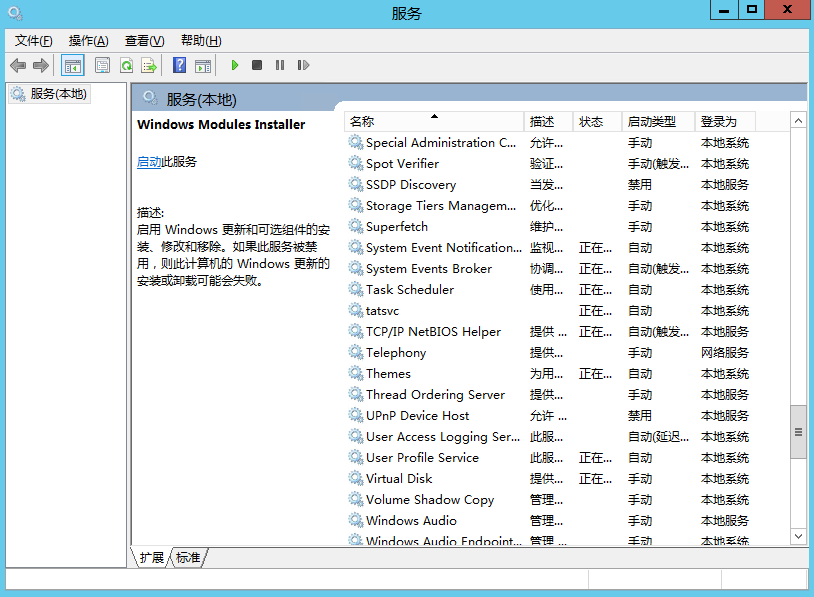Click the gear icon beside Windows Audio
The height and width of the screenshot is (597, 814).
pos(356,520)
